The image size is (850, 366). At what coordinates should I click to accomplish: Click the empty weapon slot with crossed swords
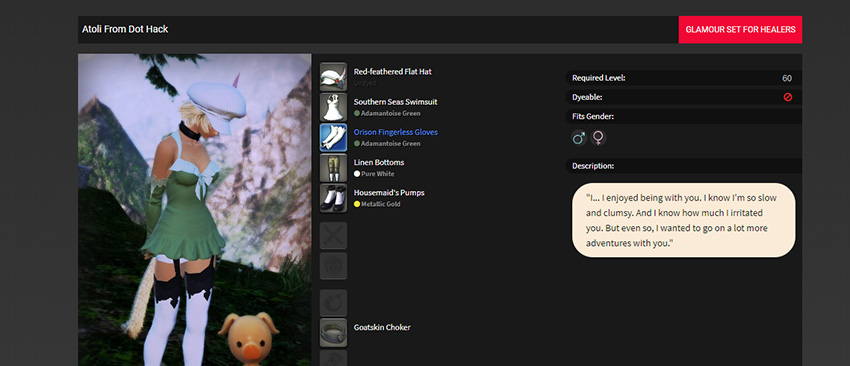pos(333,235)
